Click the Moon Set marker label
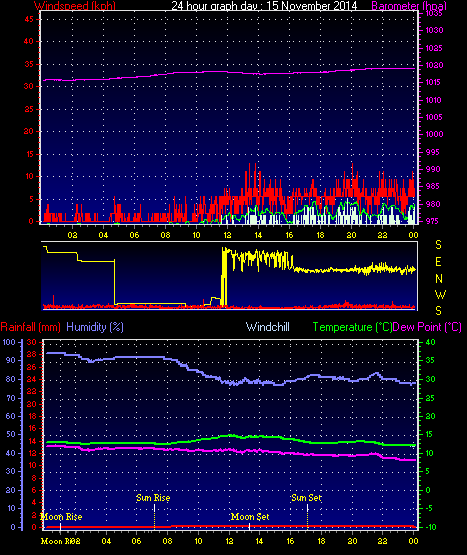This screenshot has width=467, height=555. (x=250, y=517)
